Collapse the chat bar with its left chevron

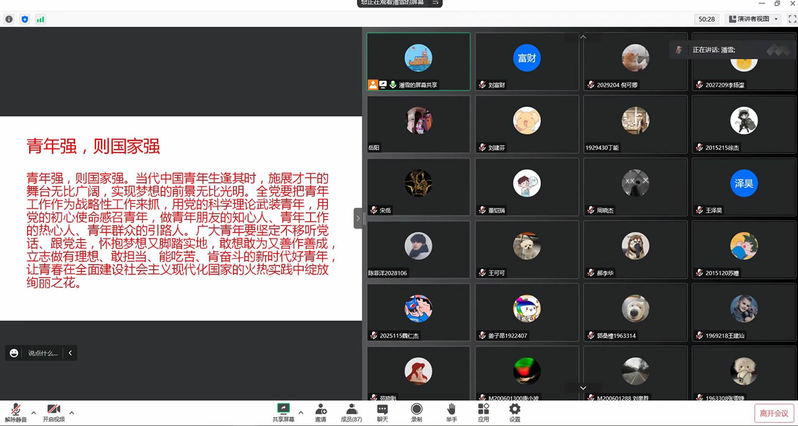(x=71, y=353)
